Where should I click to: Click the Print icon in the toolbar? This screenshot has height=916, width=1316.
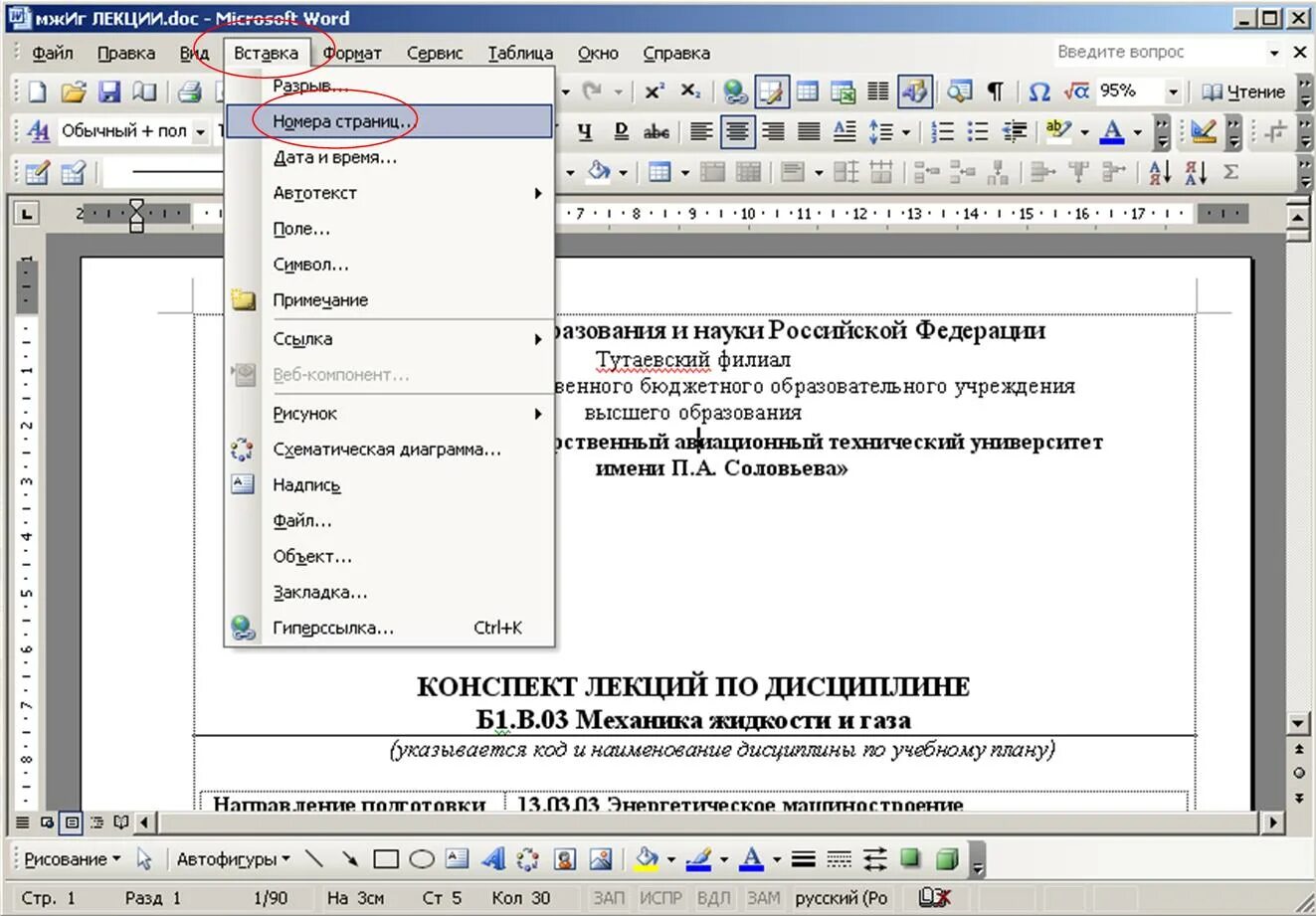[x=189, y=92]
